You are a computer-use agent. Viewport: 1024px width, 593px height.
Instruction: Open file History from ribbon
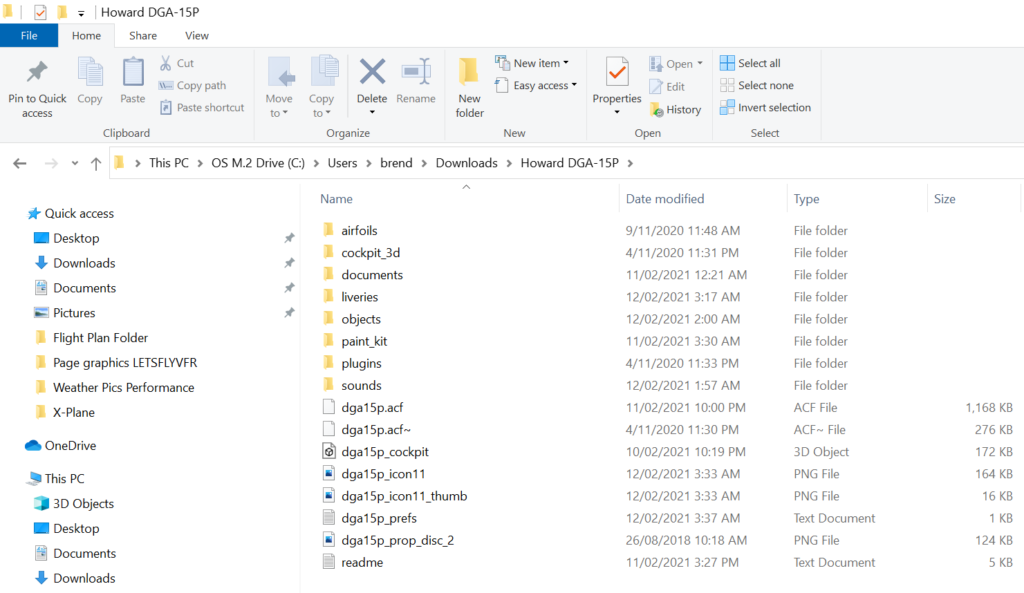click(x=675, y=110)
